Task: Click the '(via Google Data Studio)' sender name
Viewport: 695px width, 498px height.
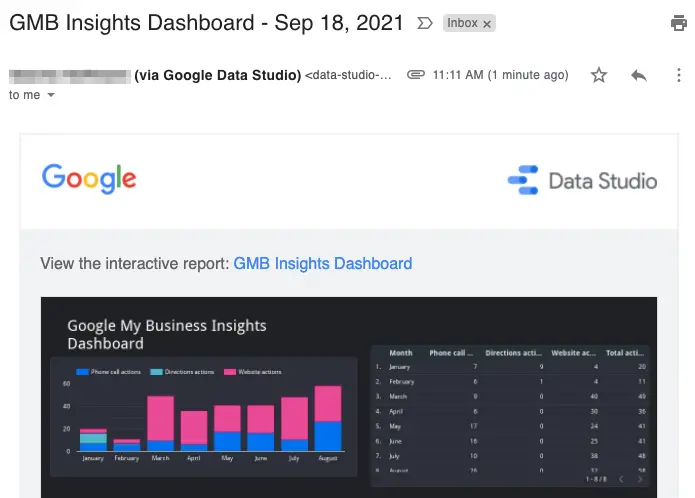Action: (x=218, y=75)
